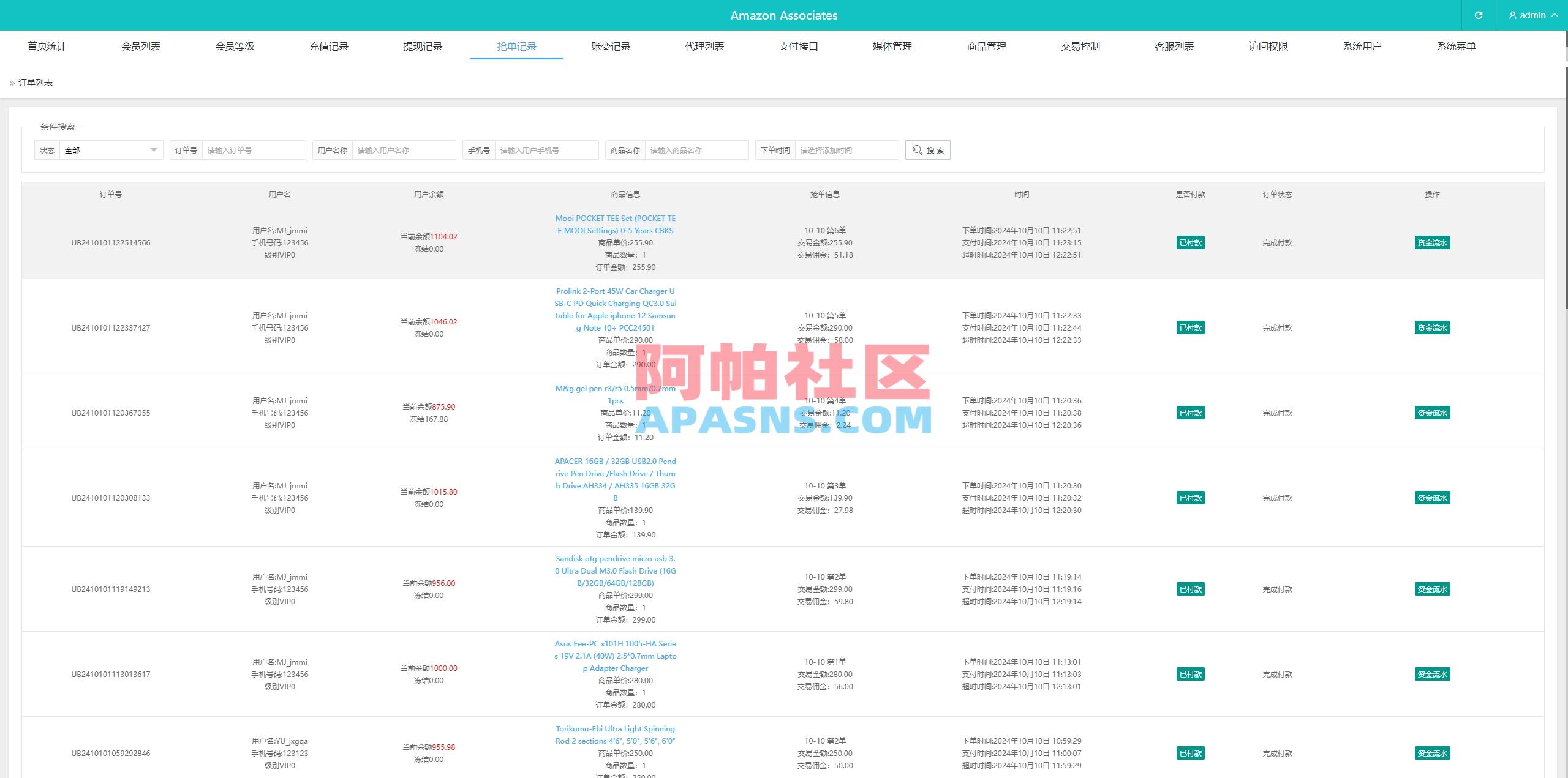Switch to the 首页统计 tab
Screen dimensions: 1568x778
point(47,46)
